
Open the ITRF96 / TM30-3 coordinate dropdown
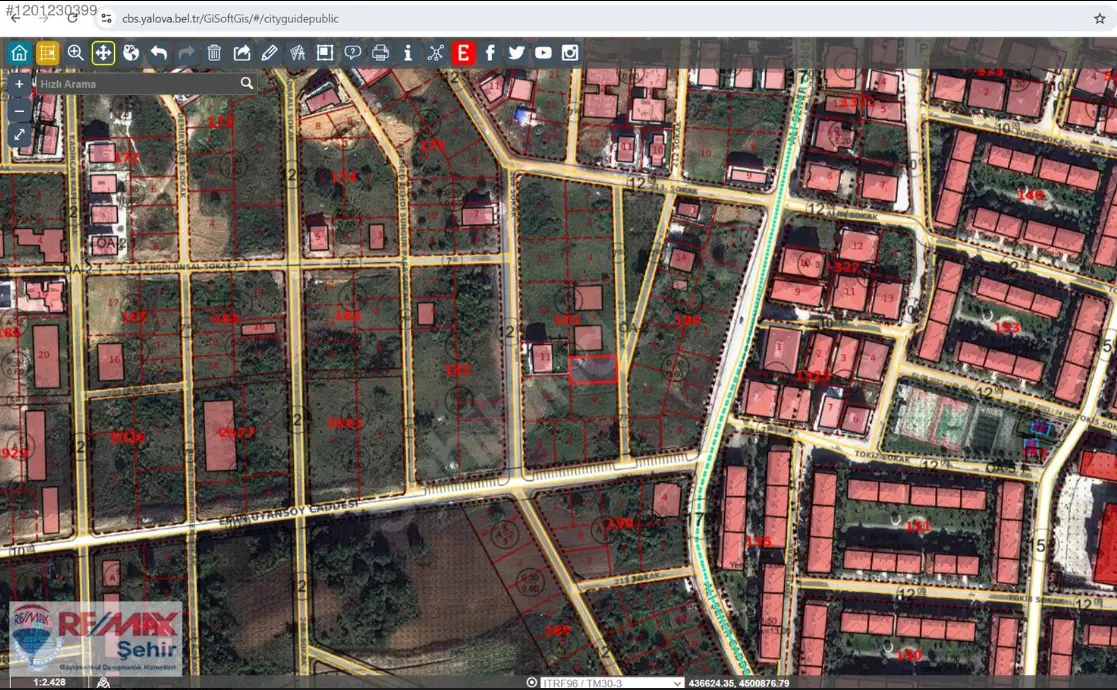click(611, 683)
